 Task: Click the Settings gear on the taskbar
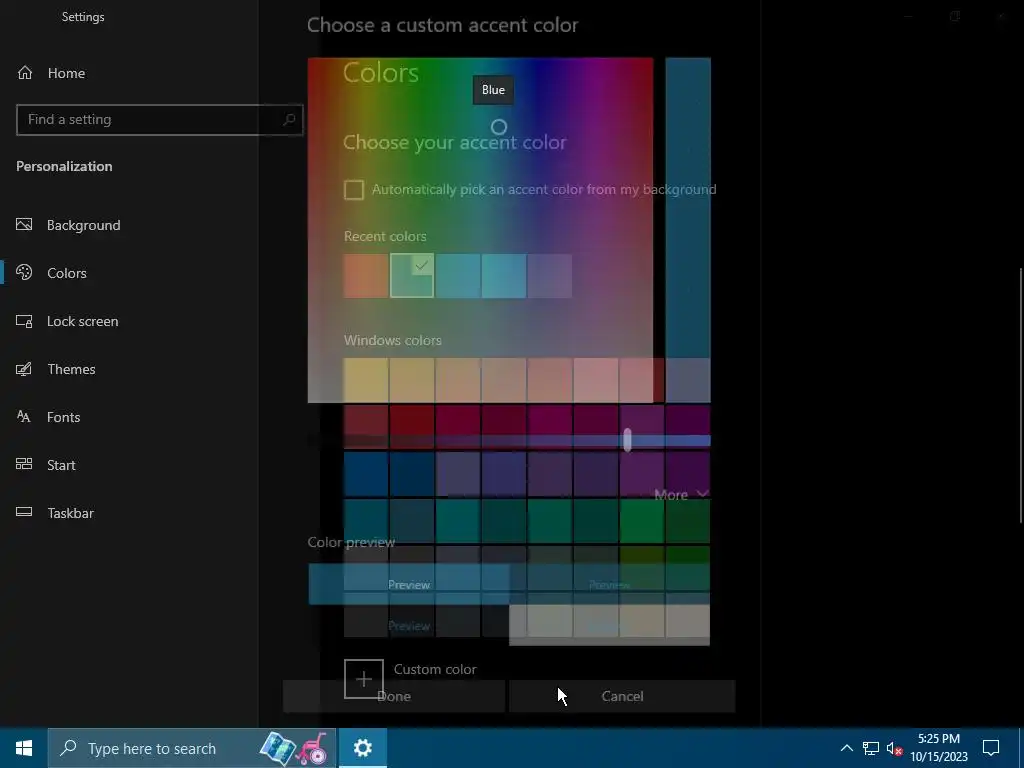362,748
